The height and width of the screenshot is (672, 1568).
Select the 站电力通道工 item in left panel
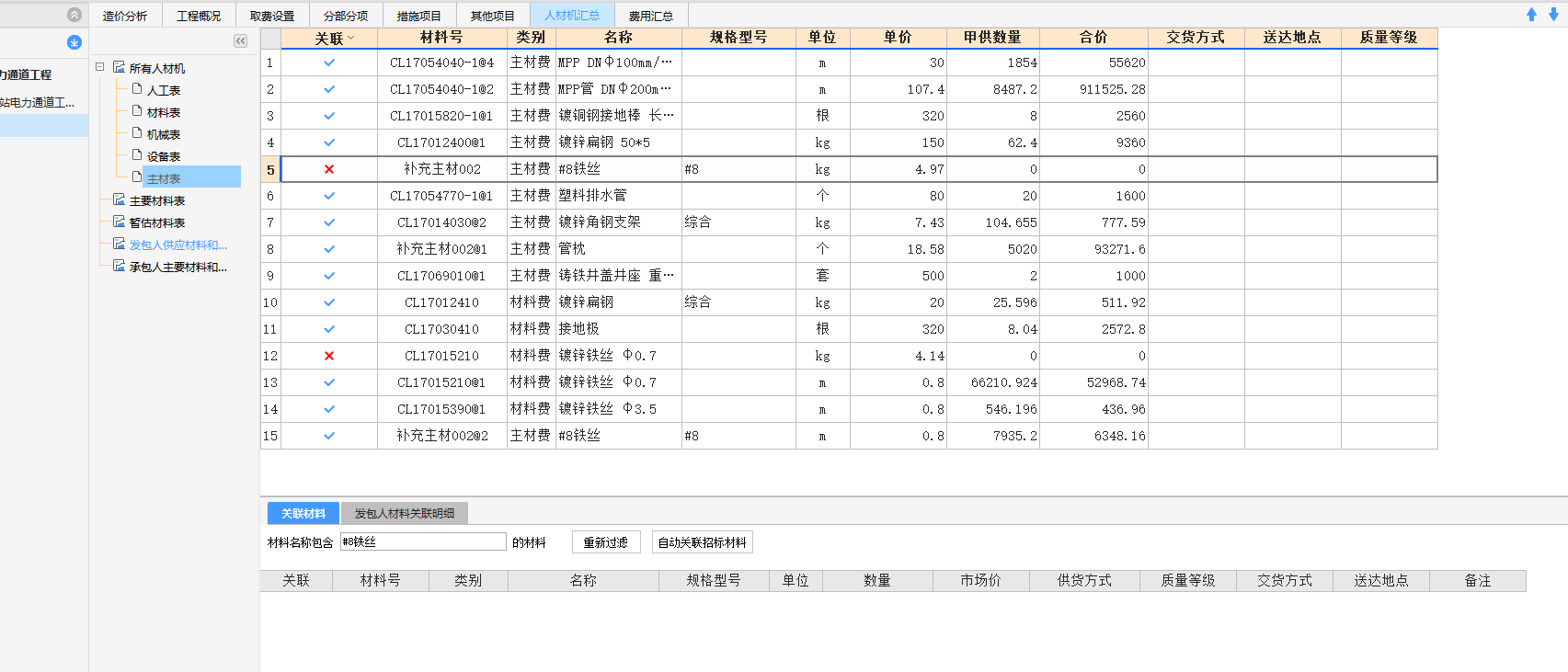[39, 102]
